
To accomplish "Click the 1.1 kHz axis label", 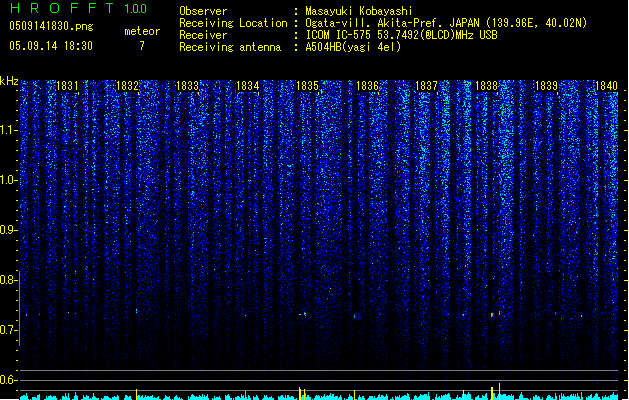I will (x=8, y=130).
